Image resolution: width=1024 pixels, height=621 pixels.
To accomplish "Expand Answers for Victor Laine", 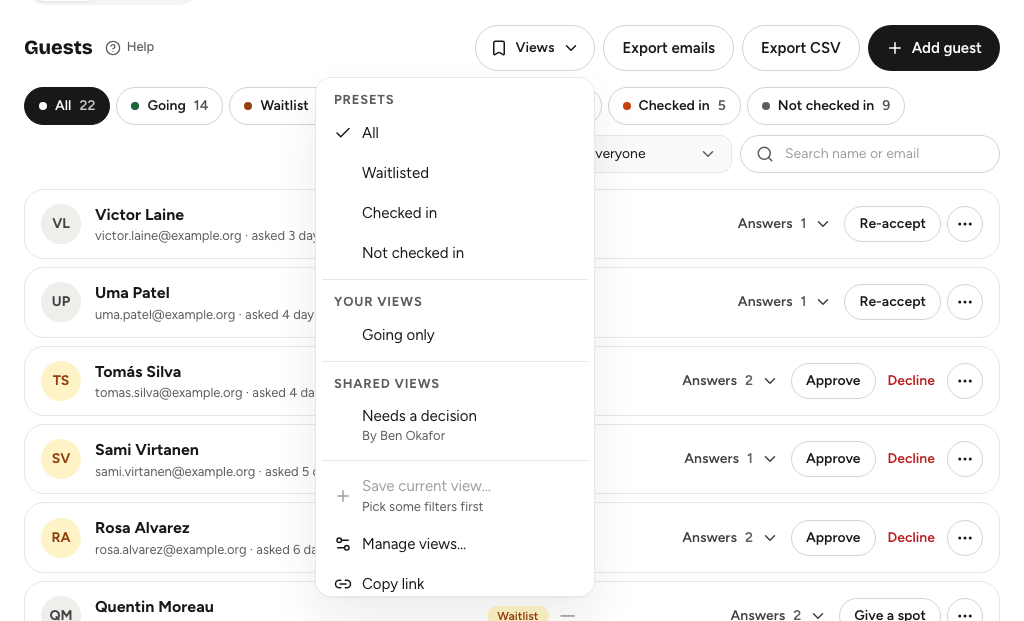I will point(783,224).
